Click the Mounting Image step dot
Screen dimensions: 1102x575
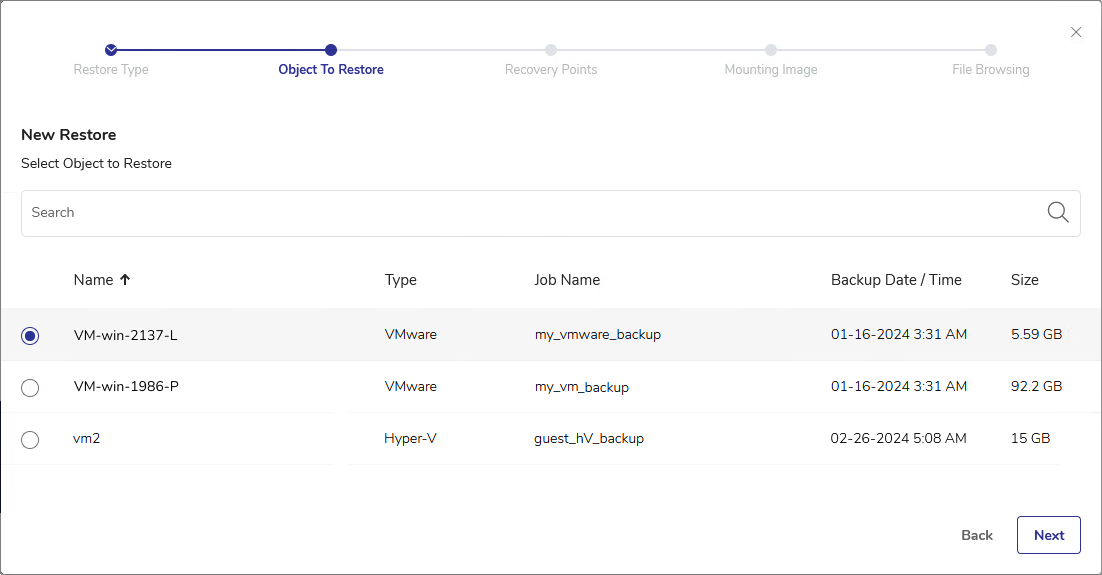click(771, 50)
